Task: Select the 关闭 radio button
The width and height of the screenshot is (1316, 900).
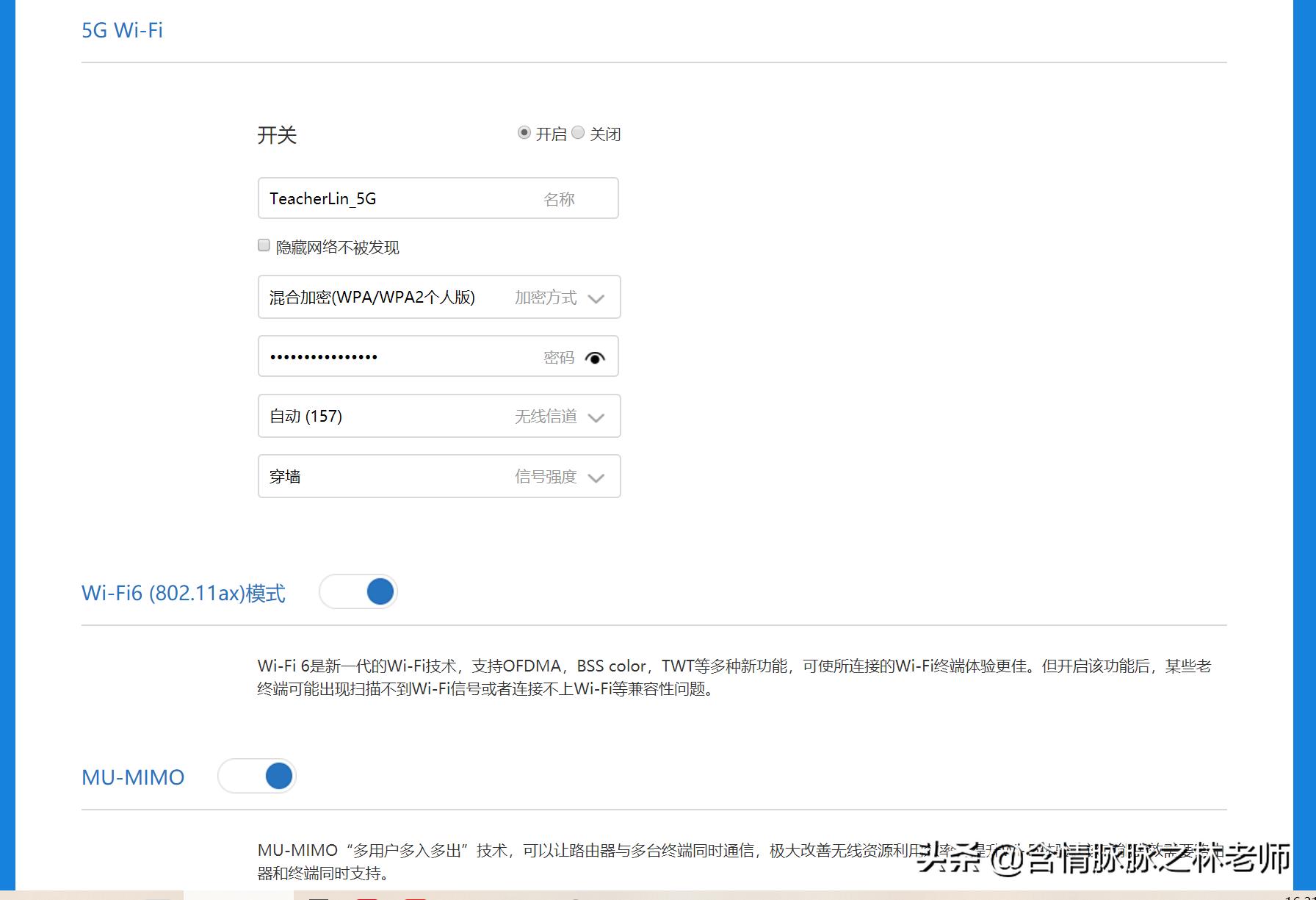Action: click(x=578, y=132)
